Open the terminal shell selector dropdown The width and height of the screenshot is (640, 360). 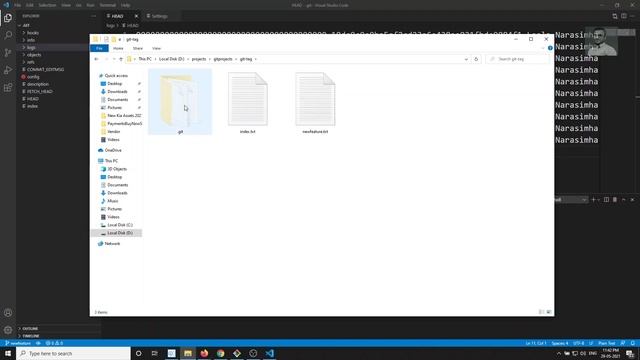(x=571, y=200)
